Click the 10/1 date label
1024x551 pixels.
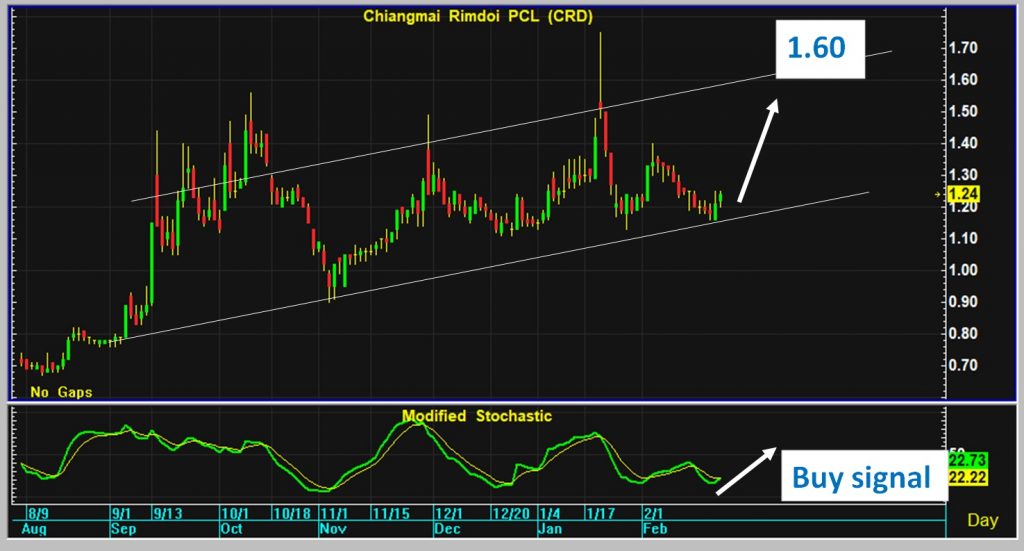click(234, 513)
